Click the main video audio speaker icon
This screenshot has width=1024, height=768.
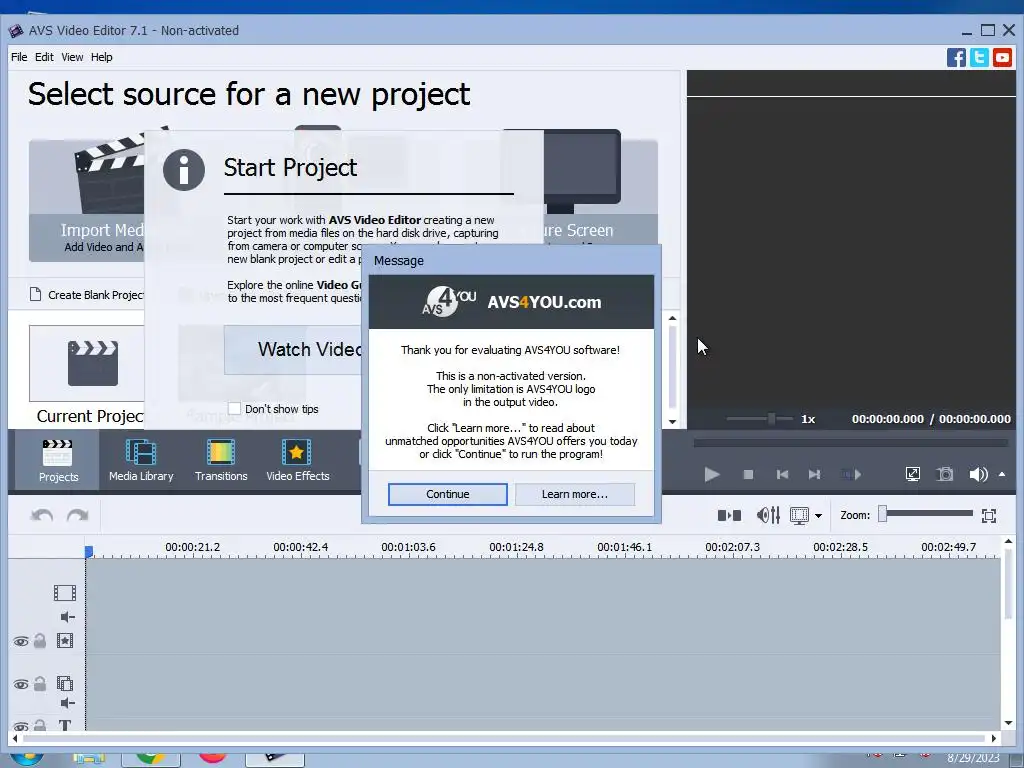coord(67,616)
